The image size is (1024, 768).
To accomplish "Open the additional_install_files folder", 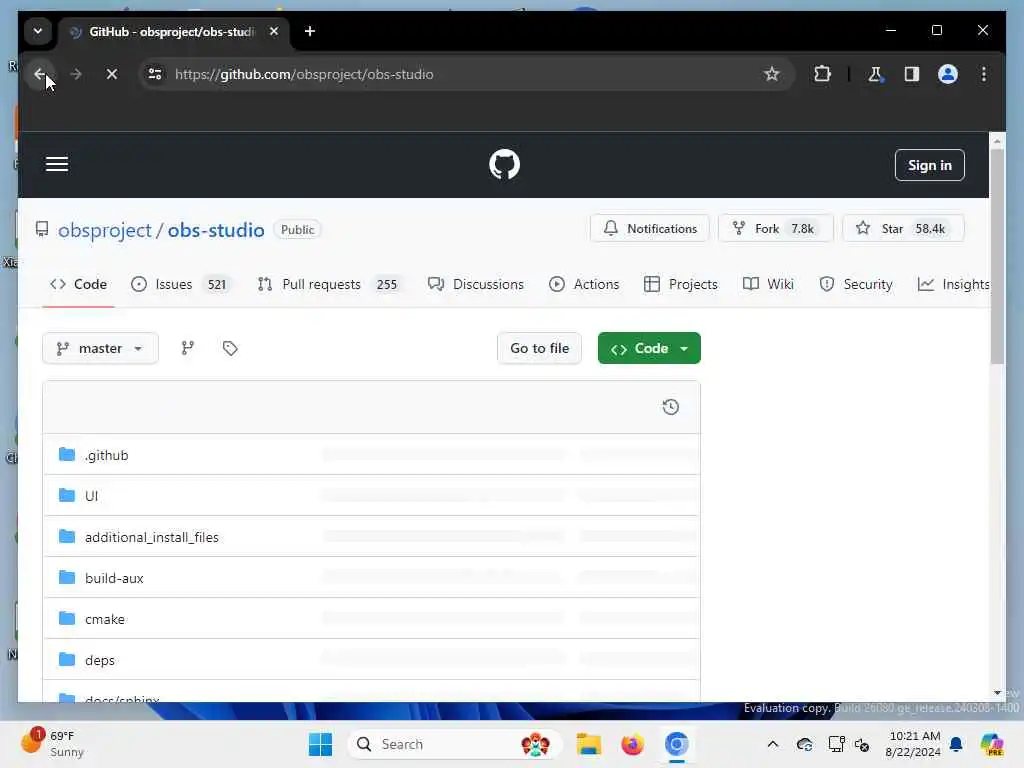I will (152, 537).
